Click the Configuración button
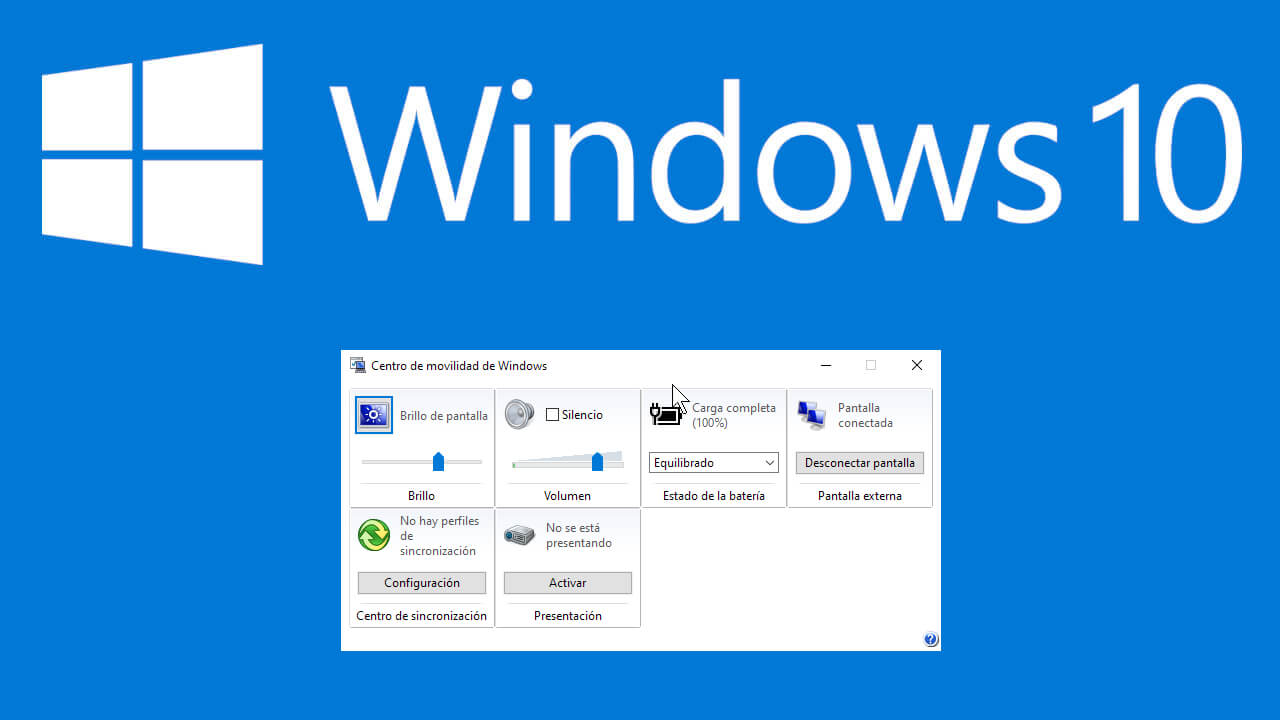 coord(422,583)
